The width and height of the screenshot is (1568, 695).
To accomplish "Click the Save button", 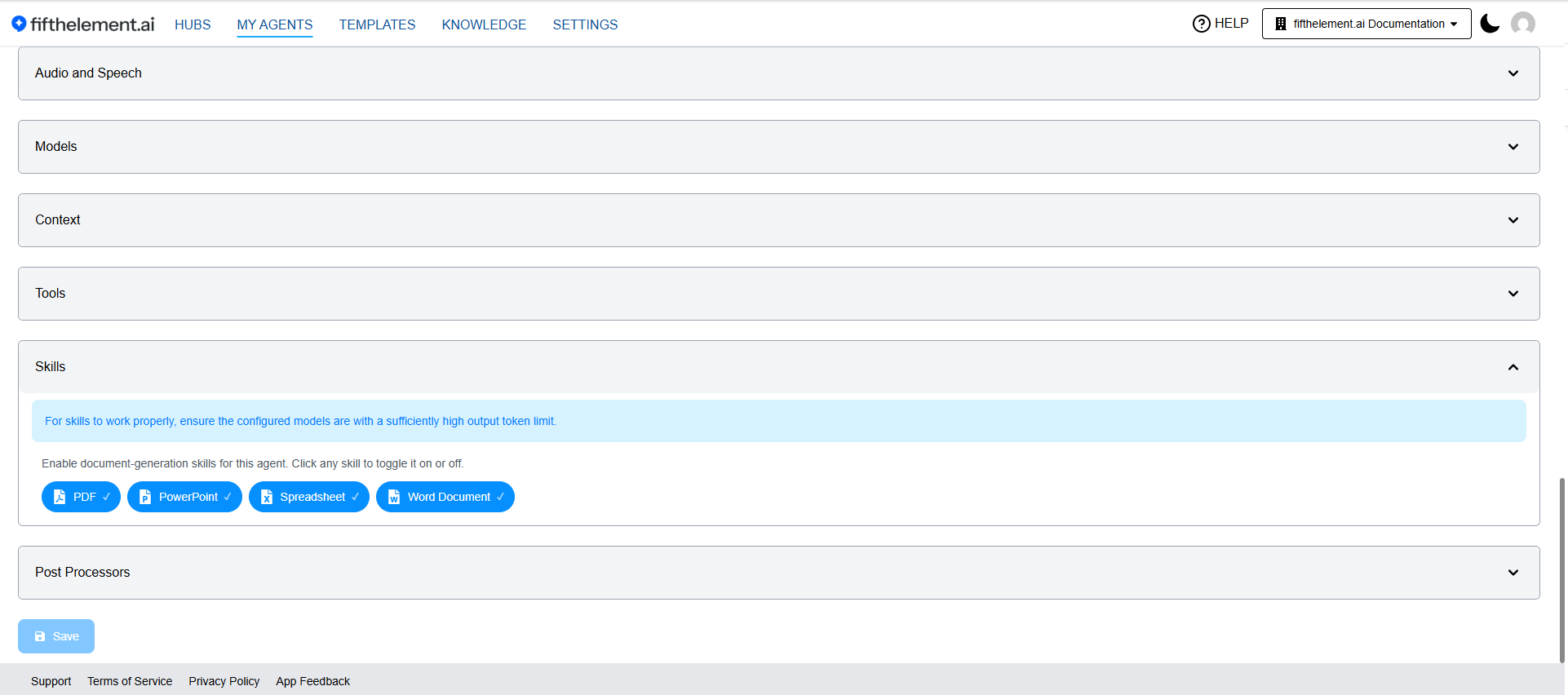I will (56, 636).
